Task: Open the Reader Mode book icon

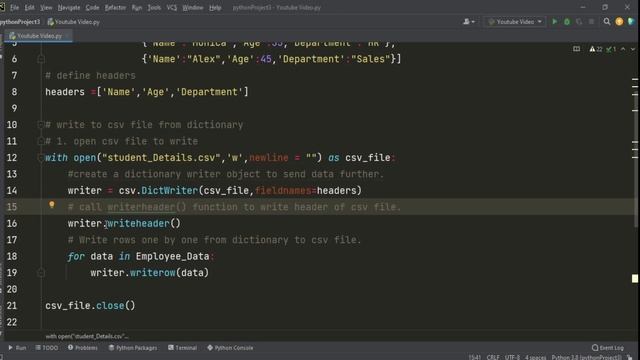Action: pyautogui.click(x=576, y=49)
